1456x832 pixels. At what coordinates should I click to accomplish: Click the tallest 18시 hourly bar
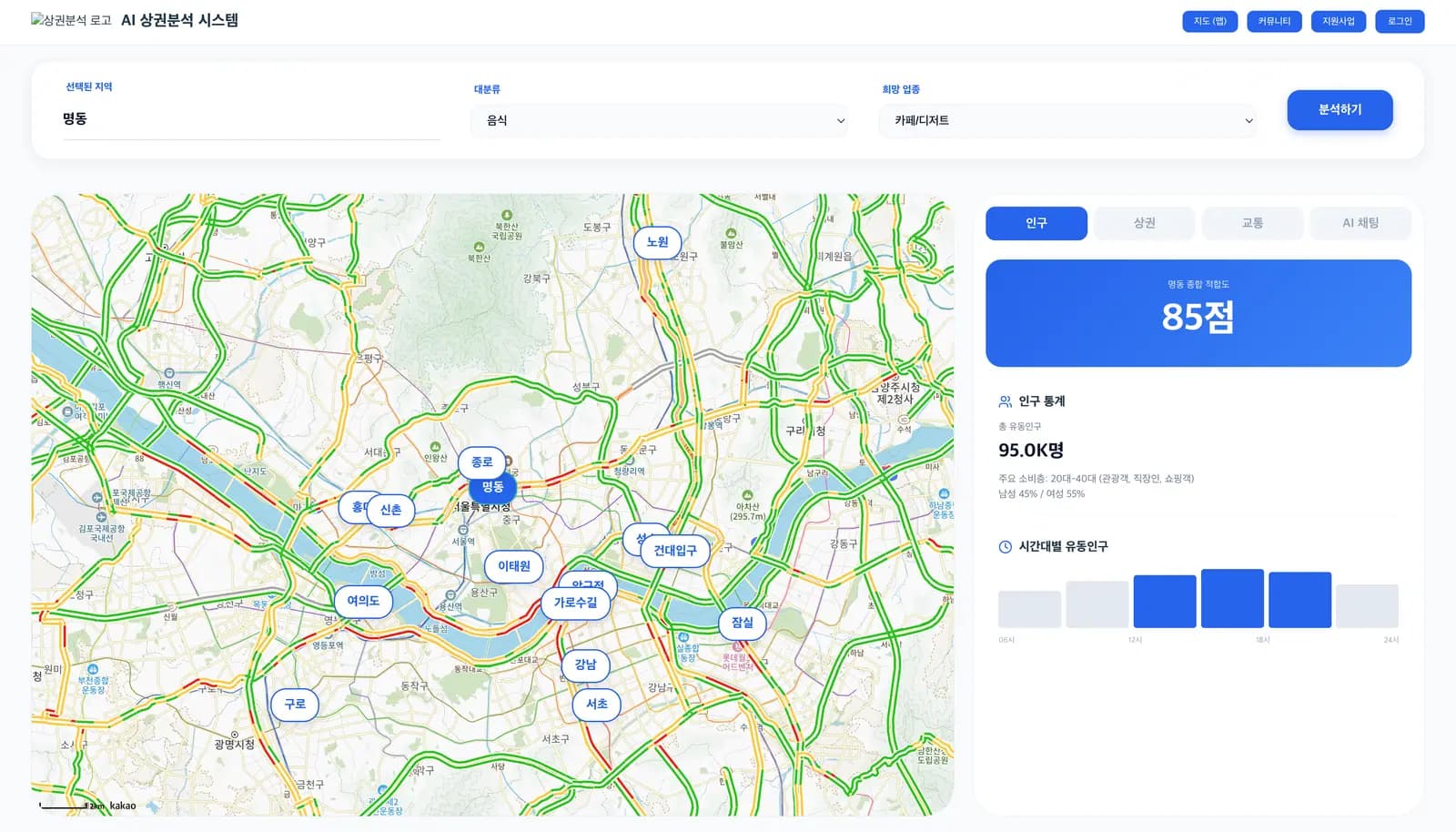pyautogui.click(x=1232, y=598)
